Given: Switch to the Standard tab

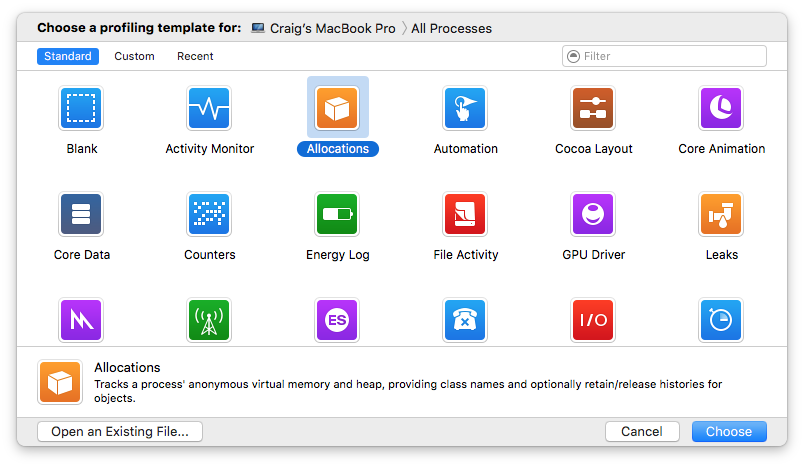Looking at the screenshot, I should coord(68,56).
